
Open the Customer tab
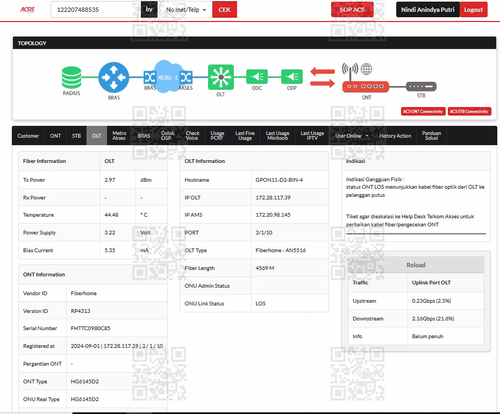[x=28, y=136]
